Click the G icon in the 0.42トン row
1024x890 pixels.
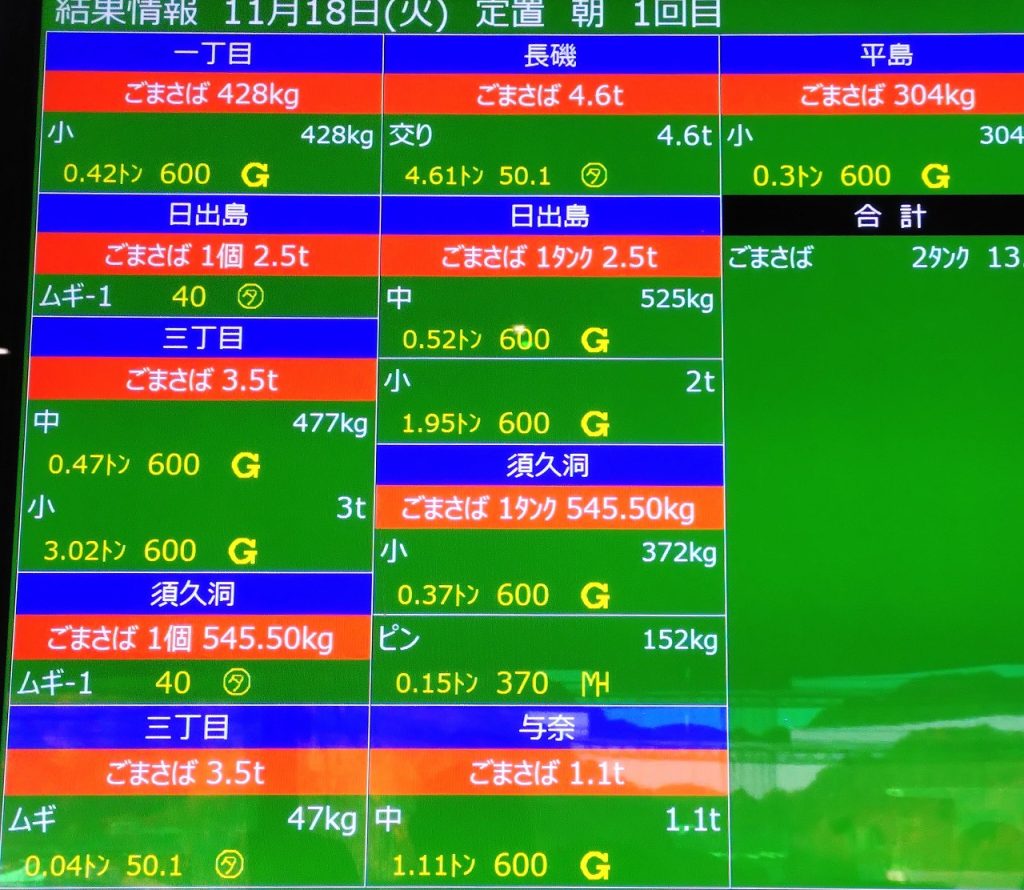255,176
